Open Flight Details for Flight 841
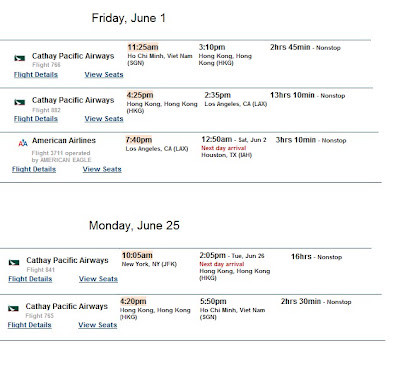The height and width of the screenshot is (386, 400). 30,279
